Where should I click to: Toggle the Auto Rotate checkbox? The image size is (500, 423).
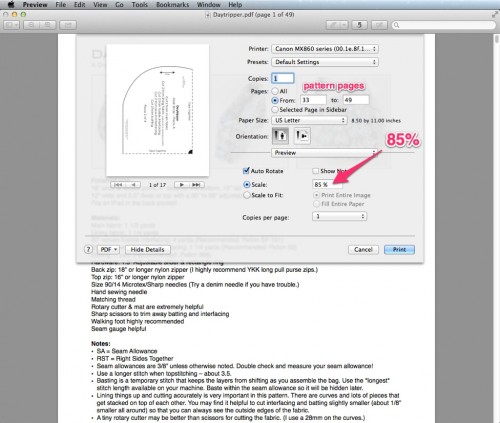246,171
